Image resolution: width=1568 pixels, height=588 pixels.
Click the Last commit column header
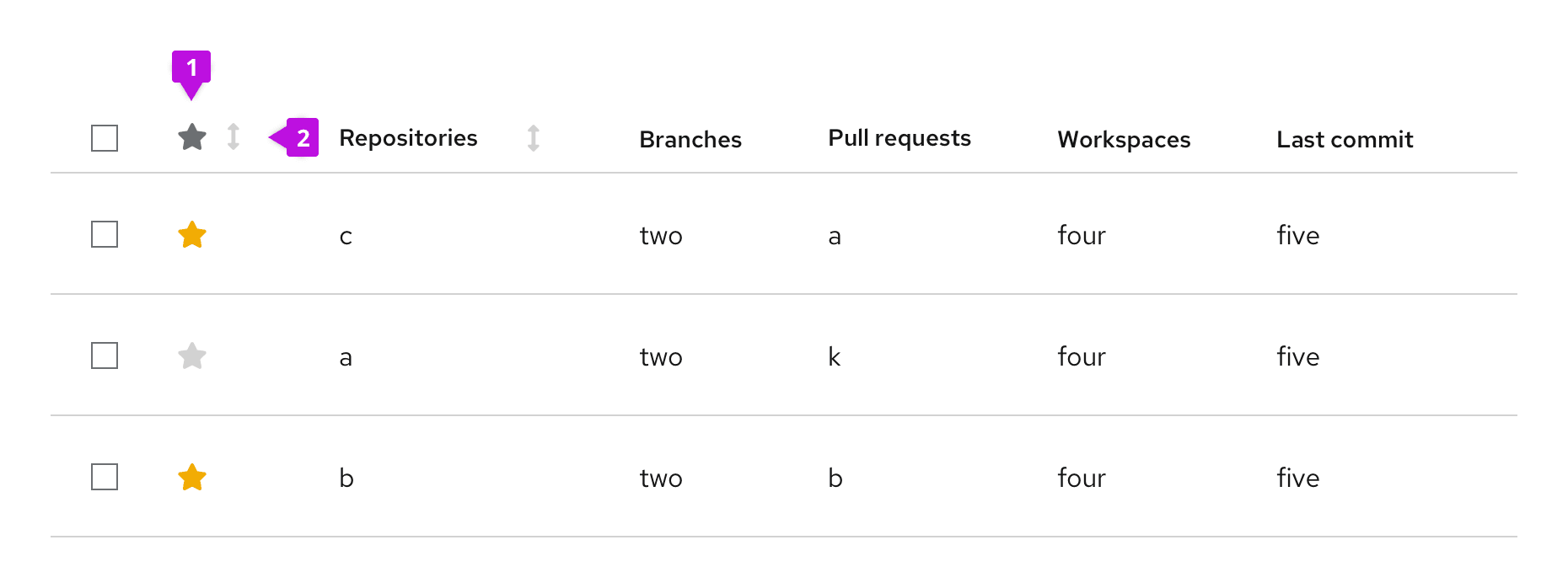pyautogui.click(x=1345, y=140)
